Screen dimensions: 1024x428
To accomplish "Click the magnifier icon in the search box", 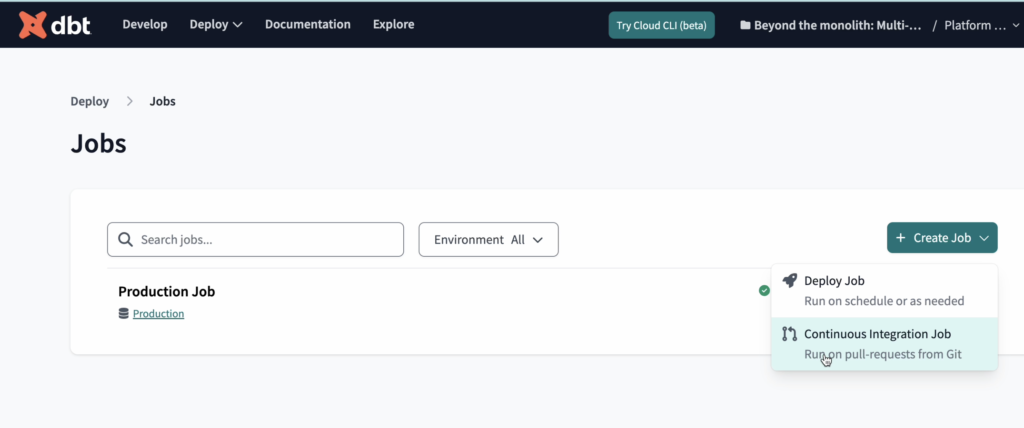I will (x=126, y=239).
